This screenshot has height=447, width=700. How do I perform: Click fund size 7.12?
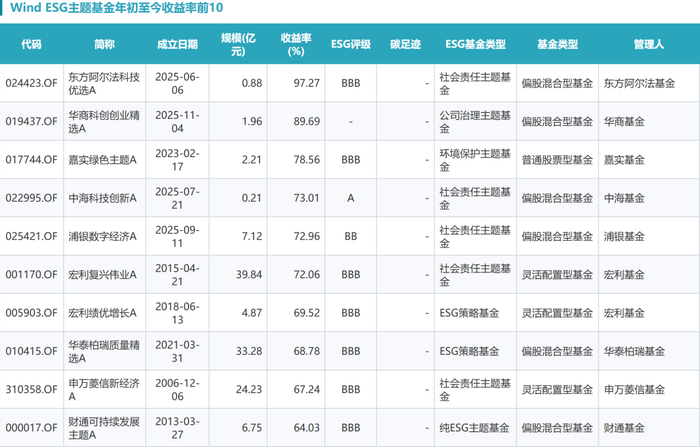point(252,236)
